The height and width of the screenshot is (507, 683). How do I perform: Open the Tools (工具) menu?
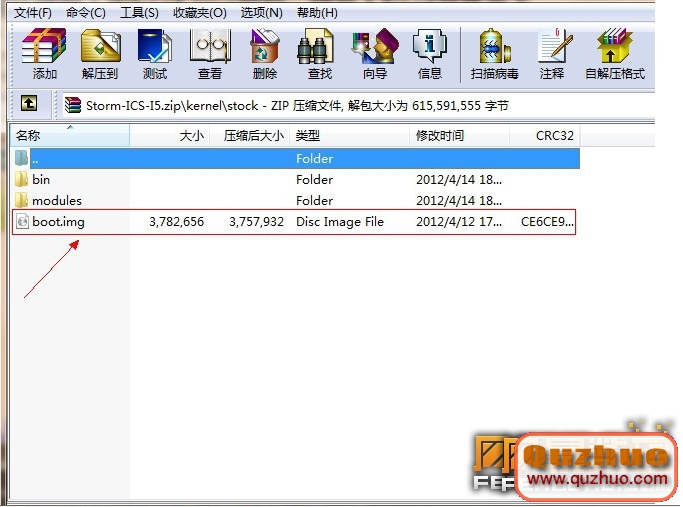(139, 13)
